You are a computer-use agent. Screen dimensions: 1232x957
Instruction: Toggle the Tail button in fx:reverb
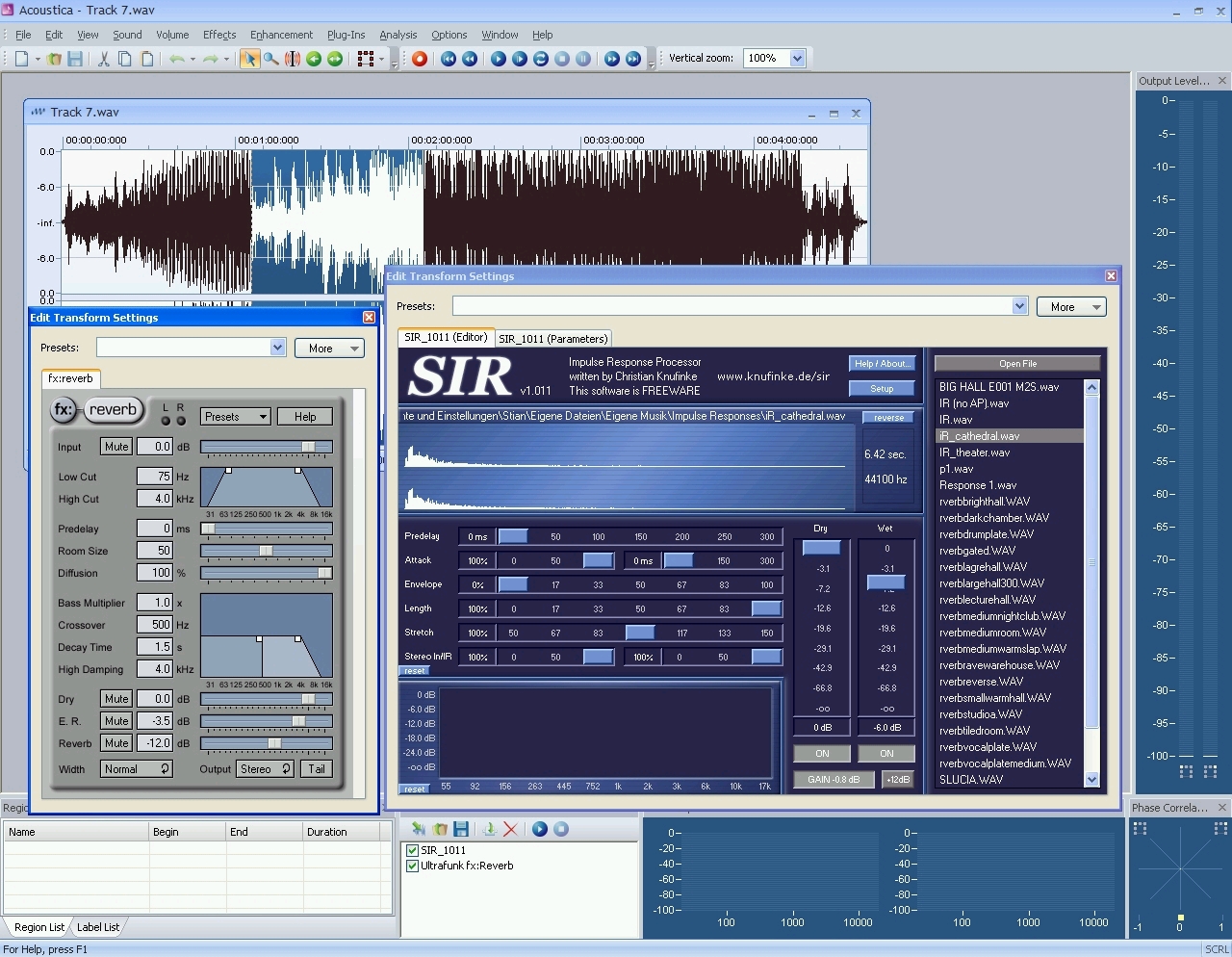point(317,769)
